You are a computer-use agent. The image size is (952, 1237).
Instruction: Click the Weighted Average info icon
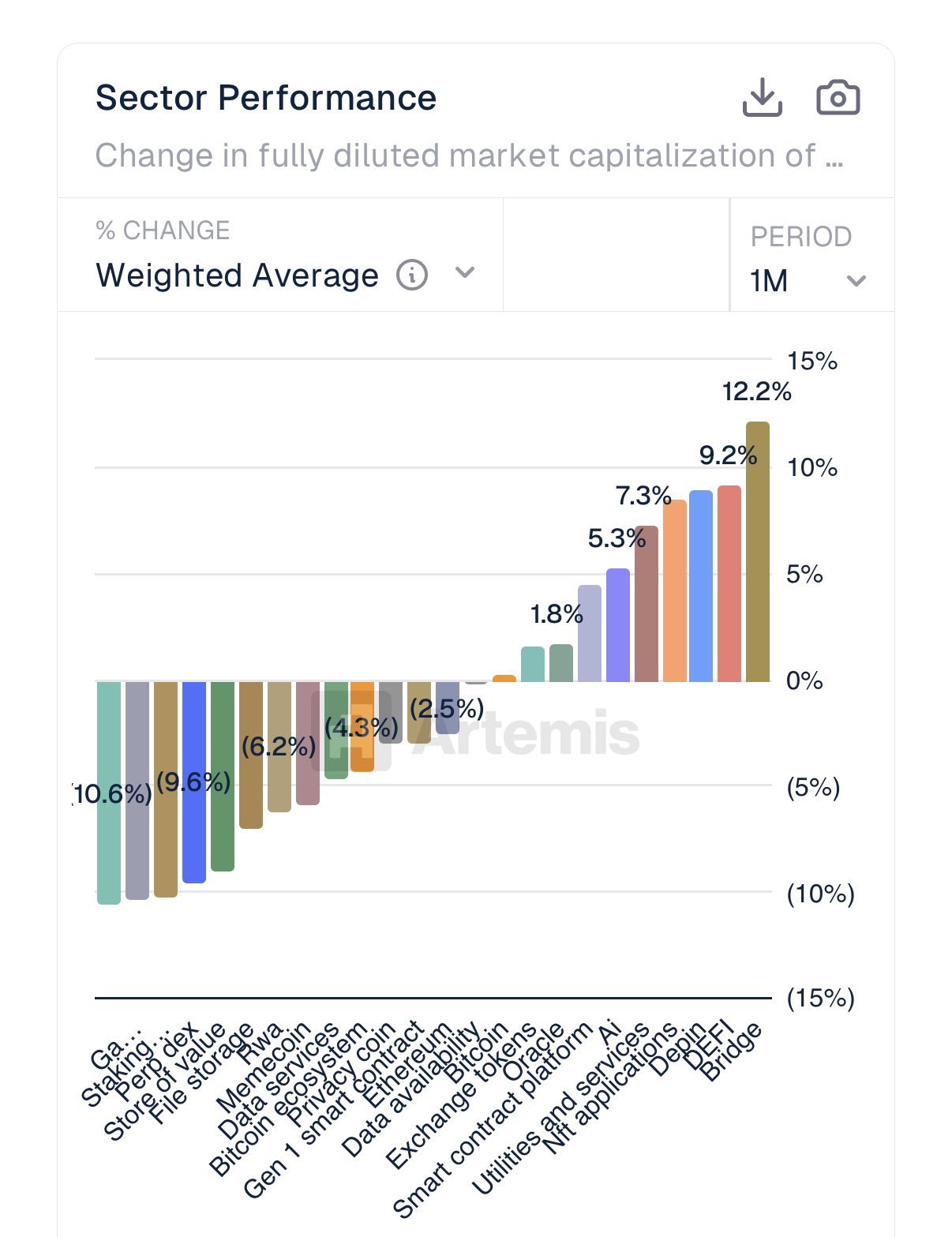[412, 275]
